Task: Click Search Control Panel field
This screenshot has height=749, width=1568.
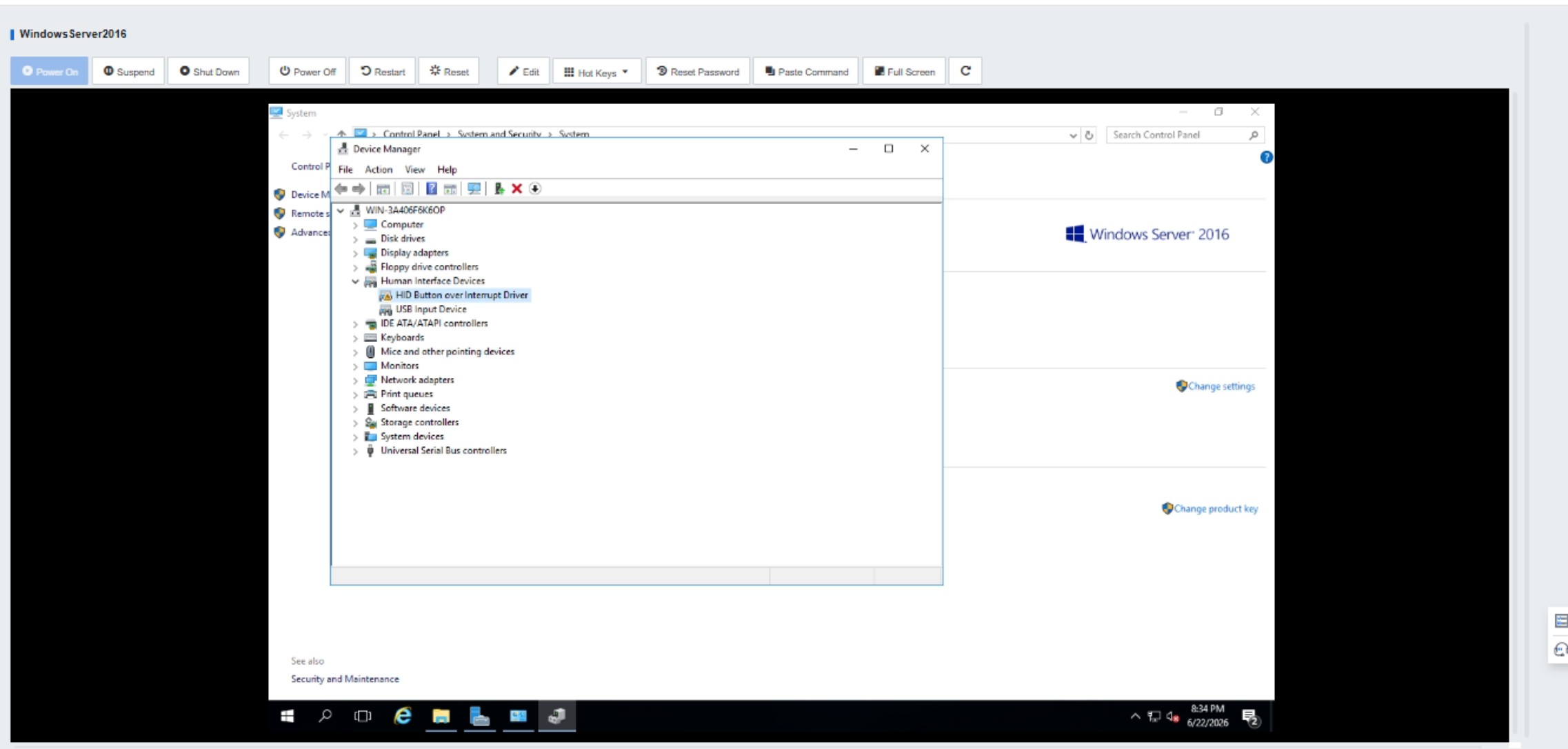Action: (x=1185, y=135)
